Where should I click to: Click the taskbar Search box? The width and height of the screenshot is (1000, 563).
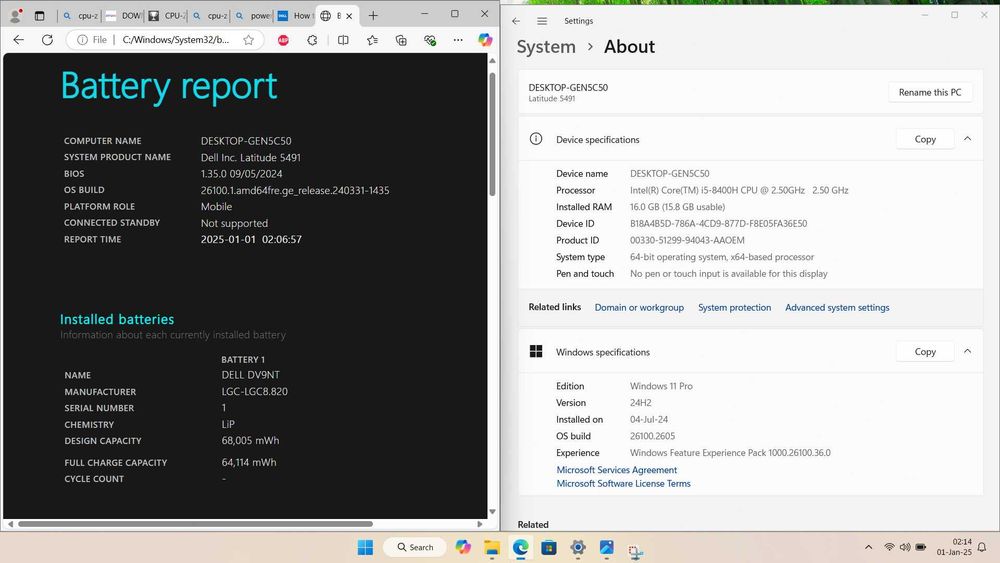point(415,547)
